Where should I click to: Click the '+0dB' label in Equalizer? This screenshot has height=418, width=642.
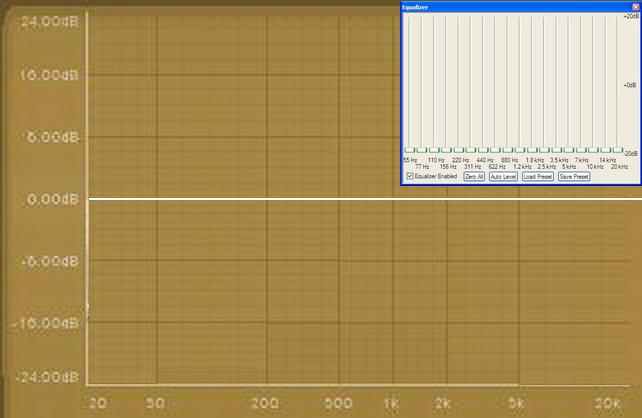point(630,85)
